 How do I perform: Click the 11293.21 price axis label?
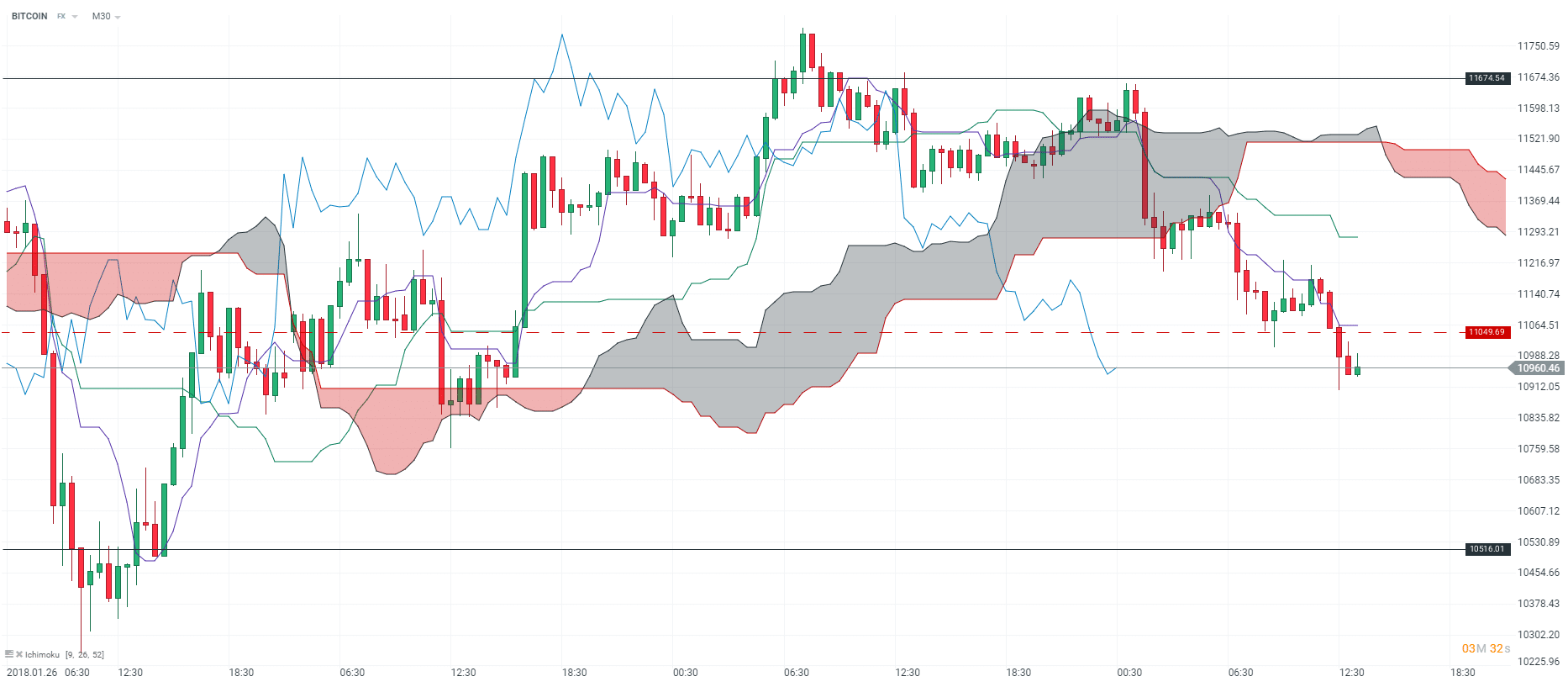coord(1538,232)
